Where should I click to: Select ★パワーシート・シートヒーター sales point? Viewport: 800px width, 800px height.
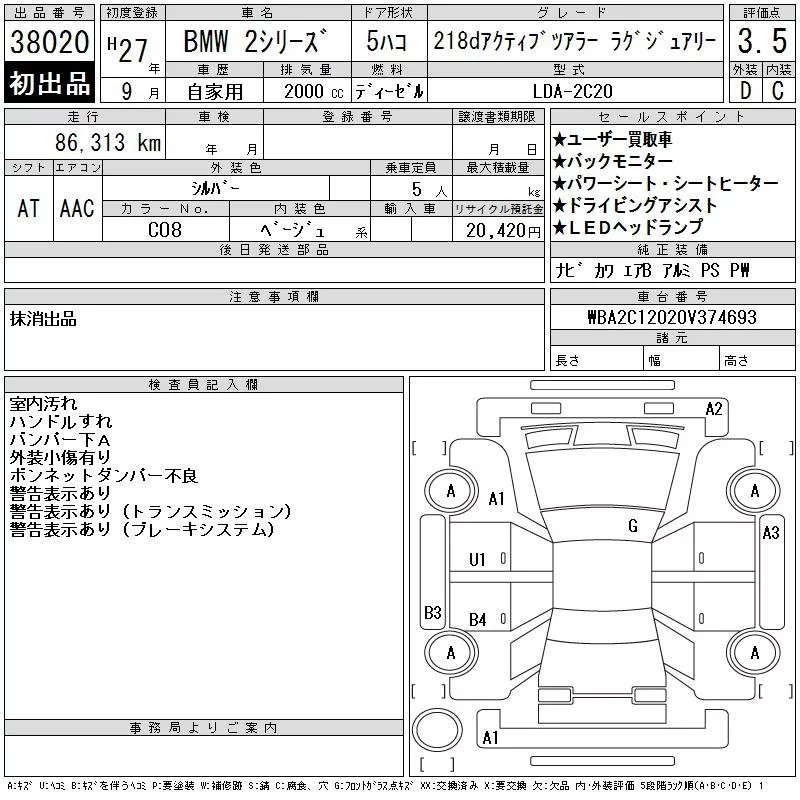click(x=666, y=183)
